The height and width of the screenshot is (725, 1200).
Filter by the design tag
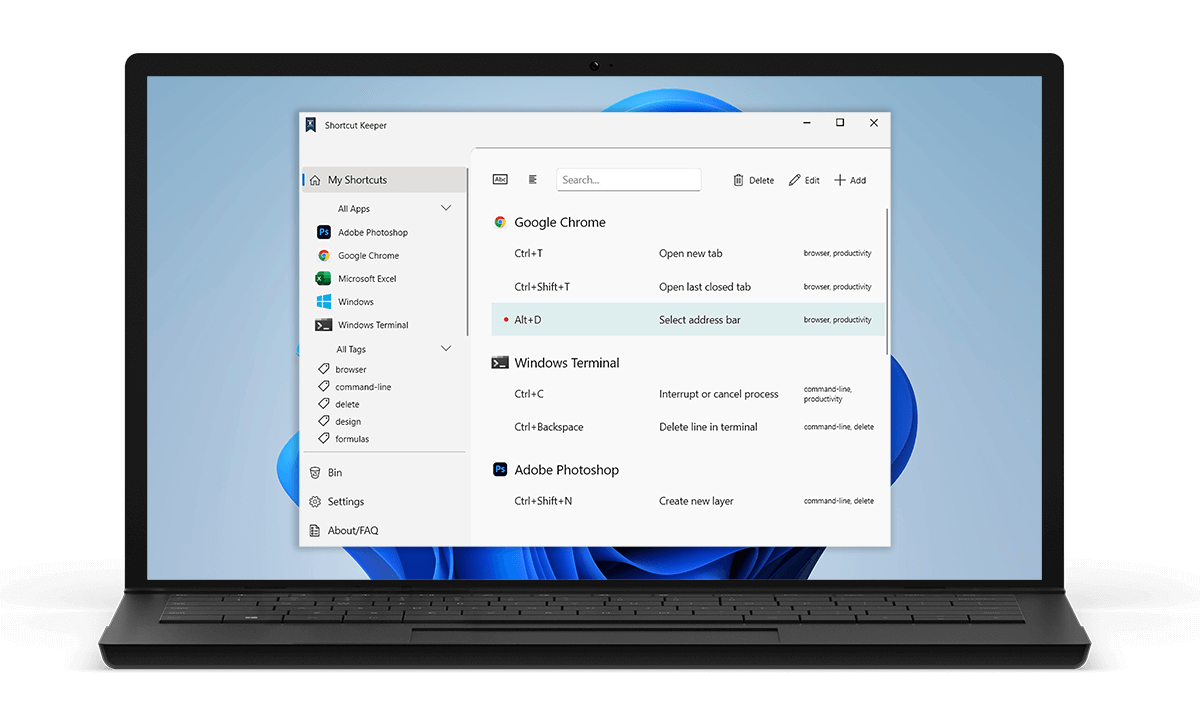pos(340,422)
